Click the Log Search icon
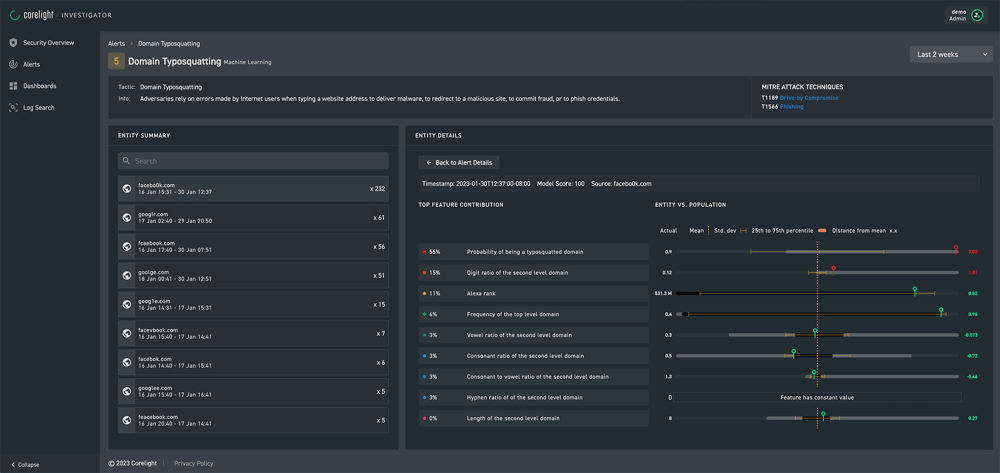Screen dimensions: 1000x473 click(x=13, y=107)
